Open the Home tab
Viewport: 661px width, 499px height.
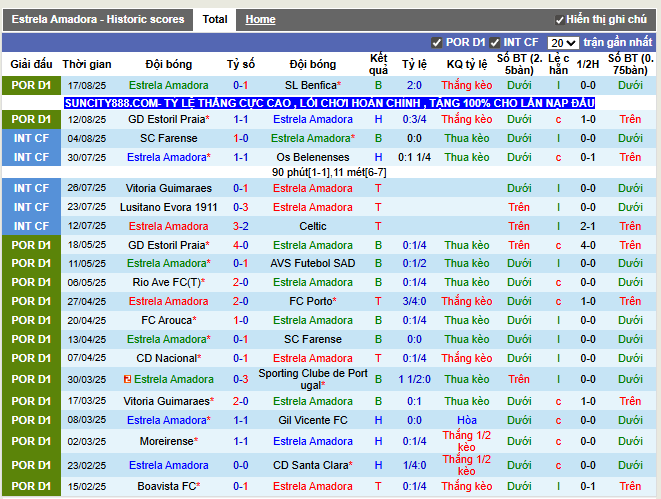(x=260, y=19)
